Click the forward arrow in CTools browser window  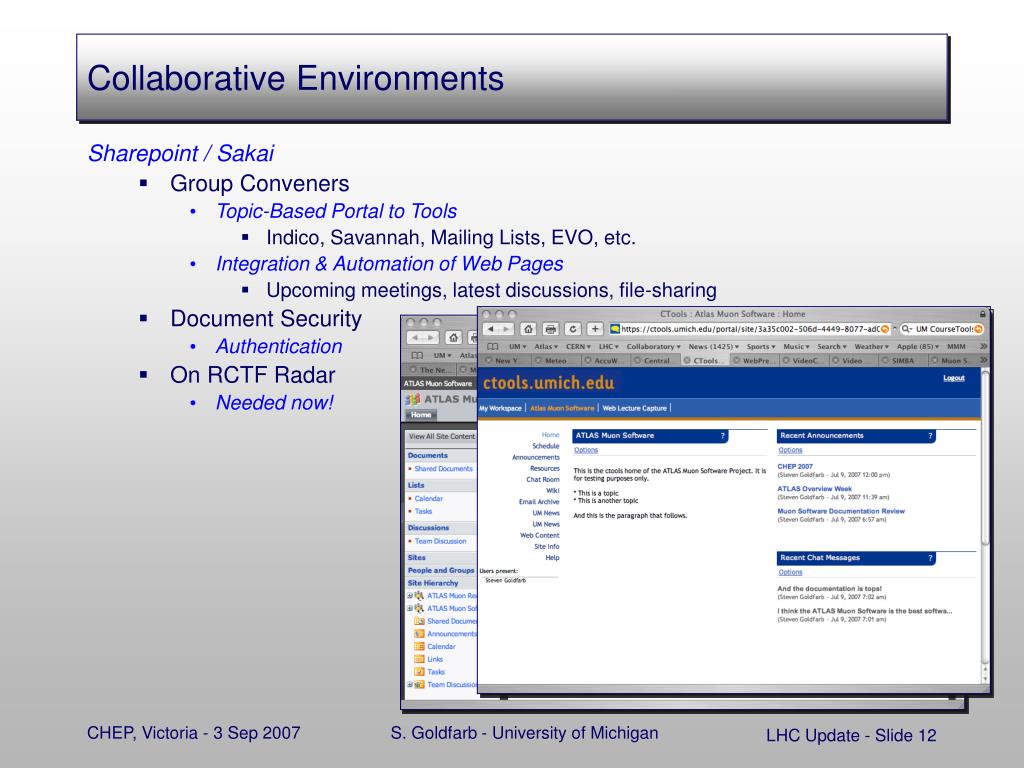(x=506, y=329)
